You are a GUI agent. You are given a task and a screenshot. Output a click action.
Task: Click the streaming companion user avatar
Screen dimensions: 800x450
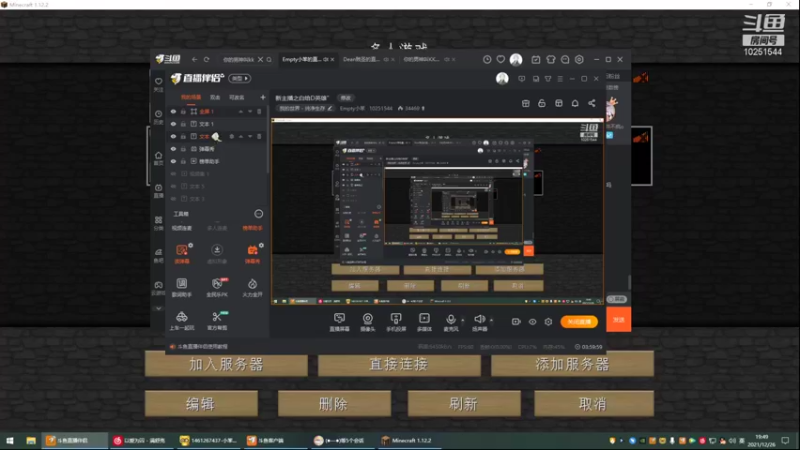point(502,79)
